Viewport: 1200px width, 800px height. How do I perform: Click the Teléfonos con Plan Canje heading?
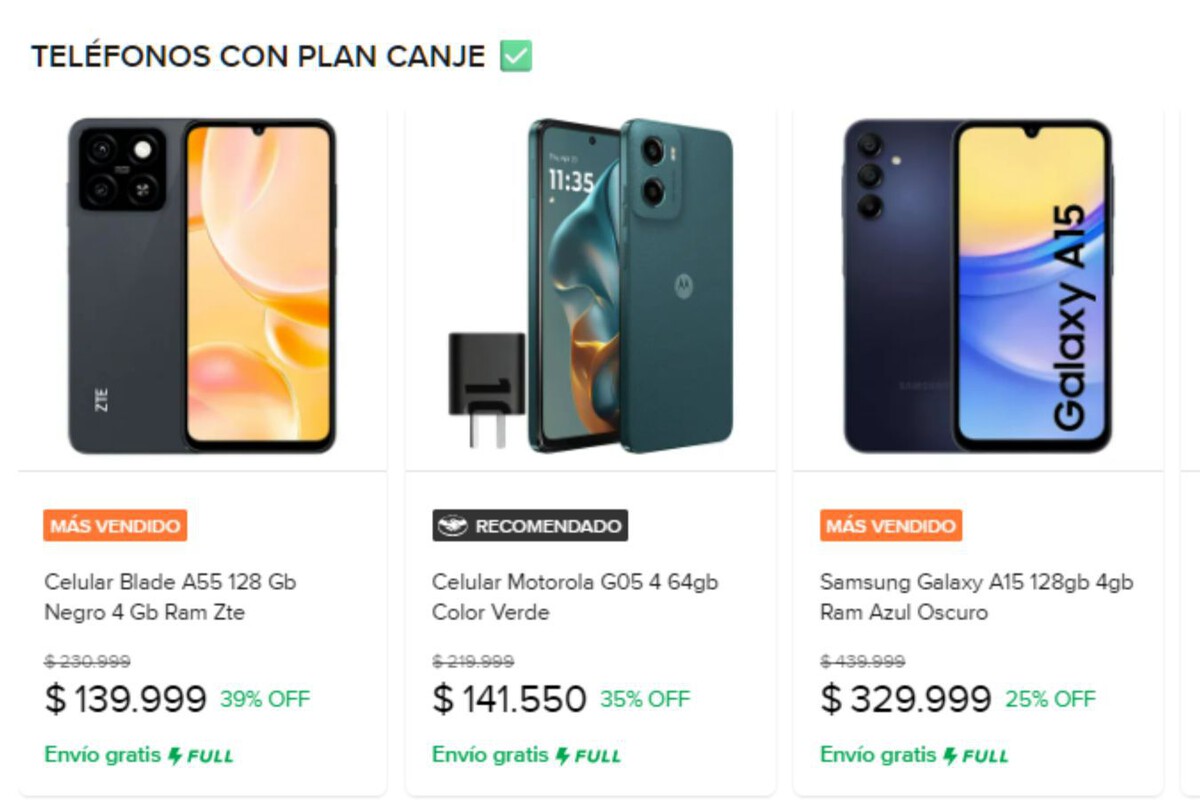coord(258,56)
